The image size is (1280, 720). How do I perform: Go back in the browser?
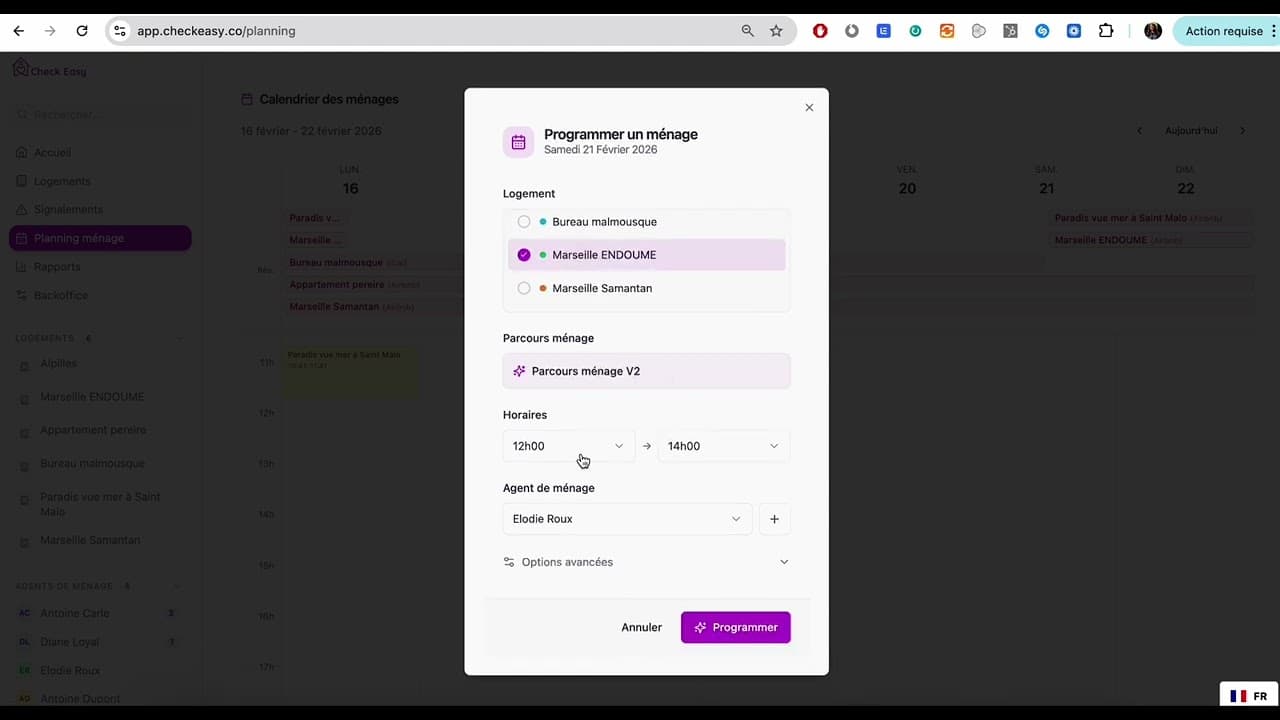click(18, 31)
